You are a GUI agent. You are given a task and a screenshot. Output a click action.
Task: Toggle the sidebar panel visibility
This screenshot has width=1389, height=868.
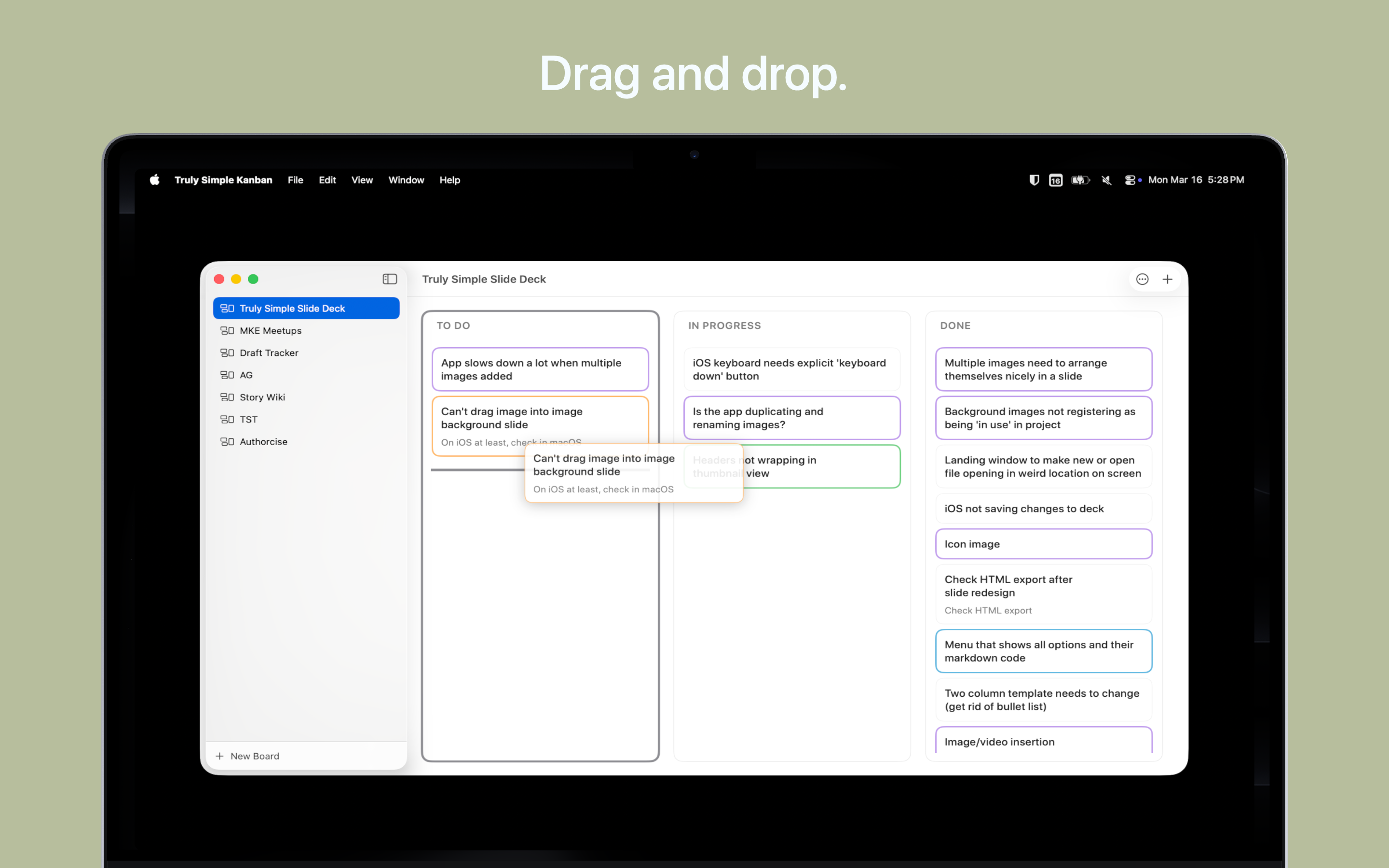[x=390, y=279]
